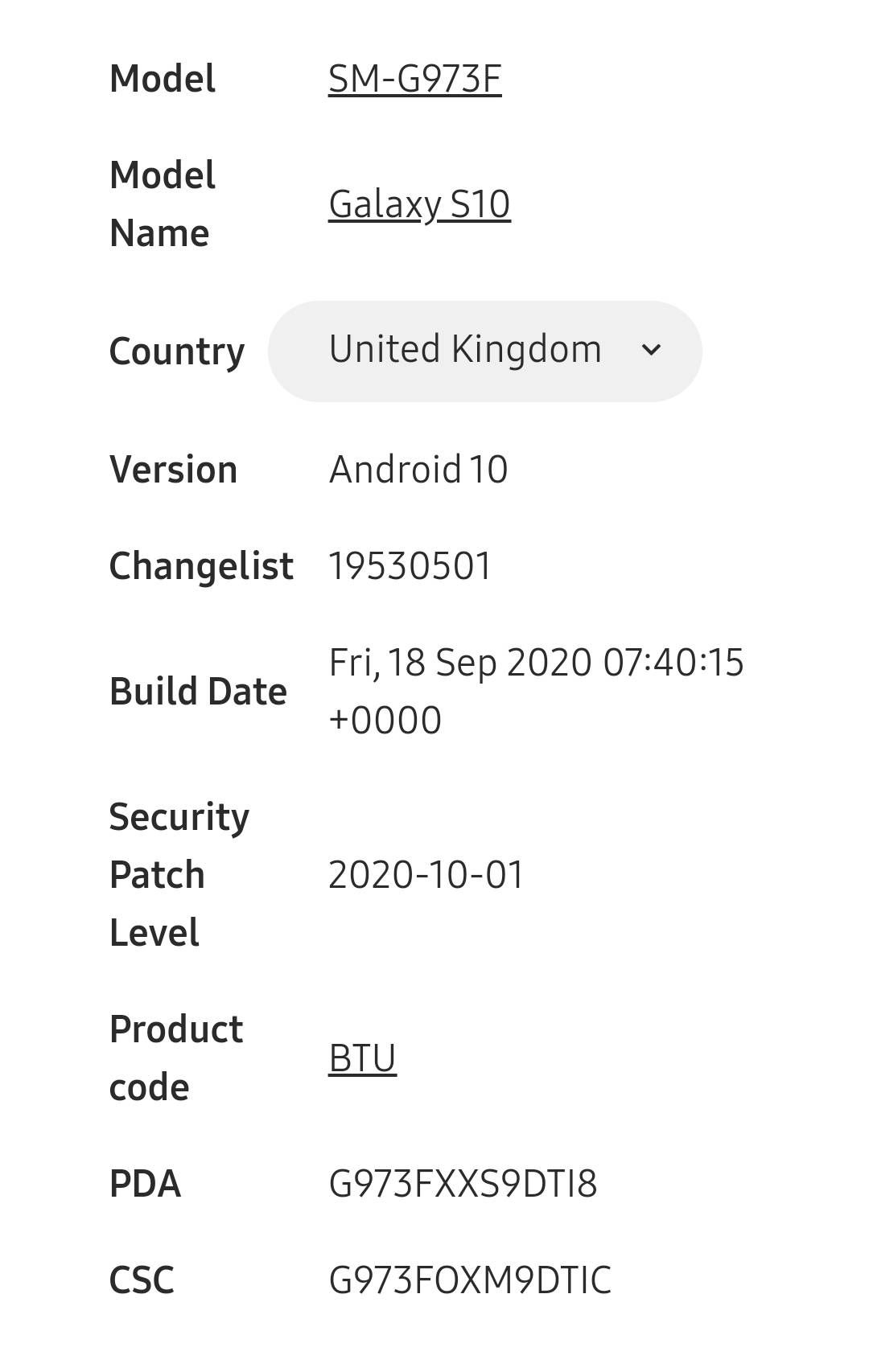Click the CSC label
This screenshot has width=869, height=1372.
click(142, 1280)
